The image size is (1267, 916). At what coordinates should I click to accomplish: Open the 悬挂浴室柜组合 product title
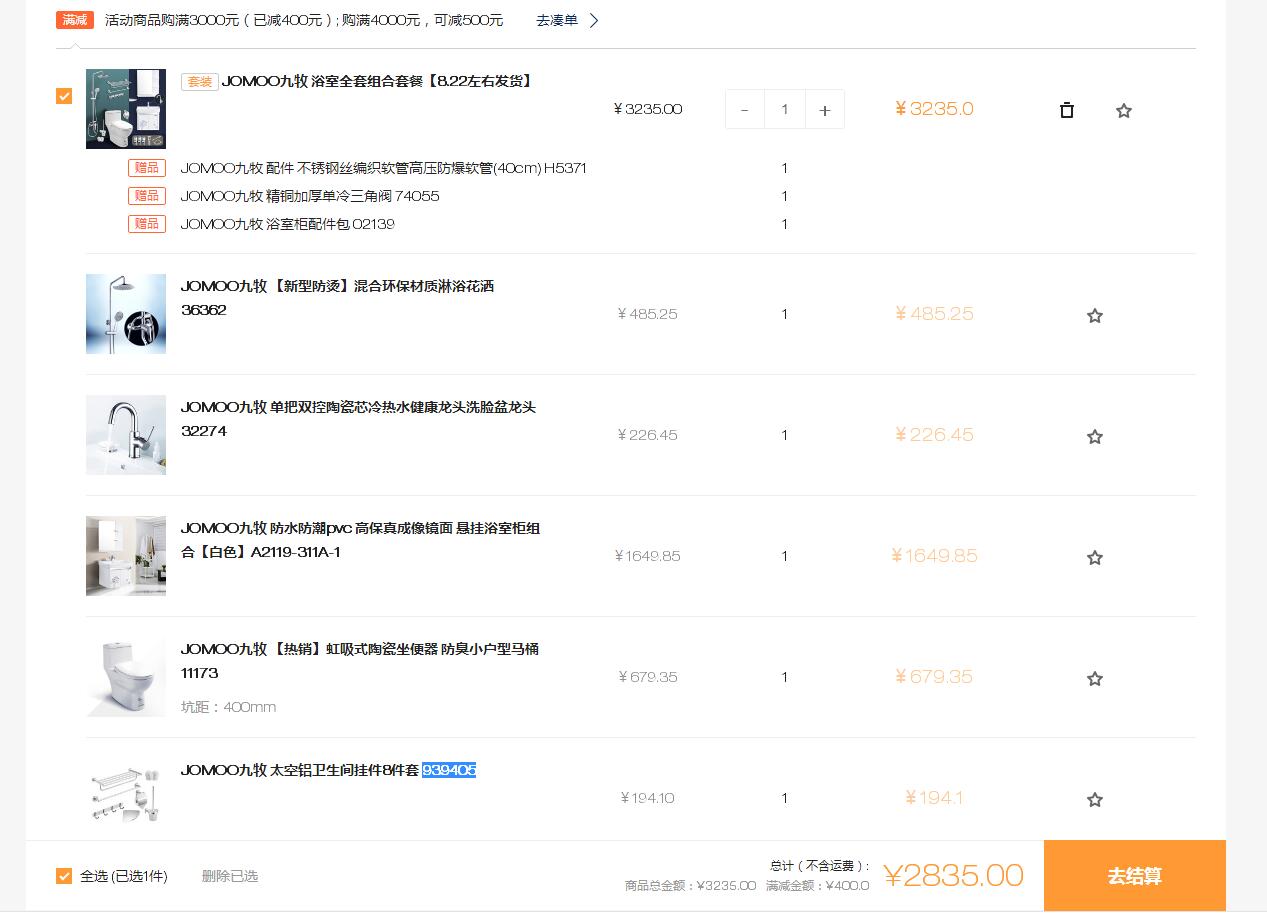pos(361,540)
